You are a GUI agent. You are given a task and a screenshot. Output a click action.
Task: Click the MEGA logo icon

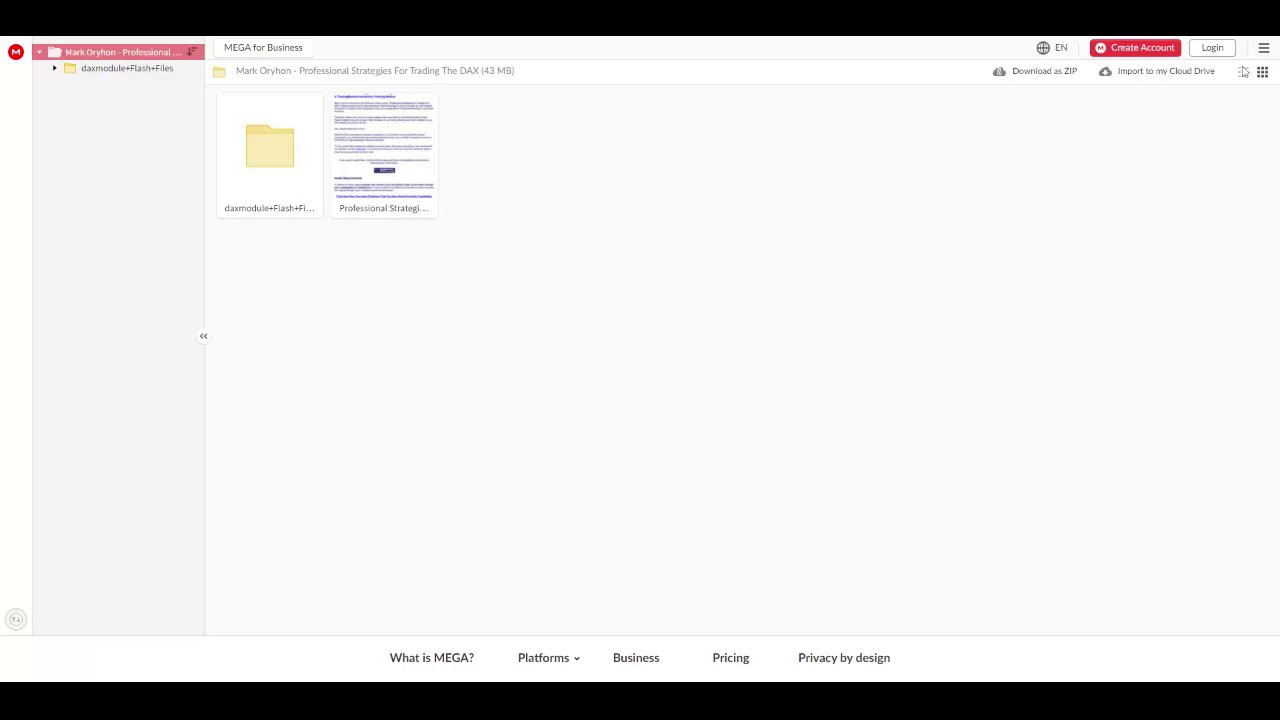[x=15, y=52]
